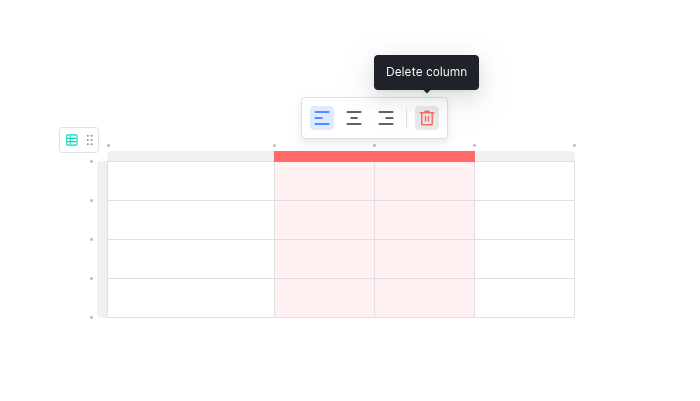The image size is (700, 401).
Task: Select the align left icon
Action: point(322,118)
